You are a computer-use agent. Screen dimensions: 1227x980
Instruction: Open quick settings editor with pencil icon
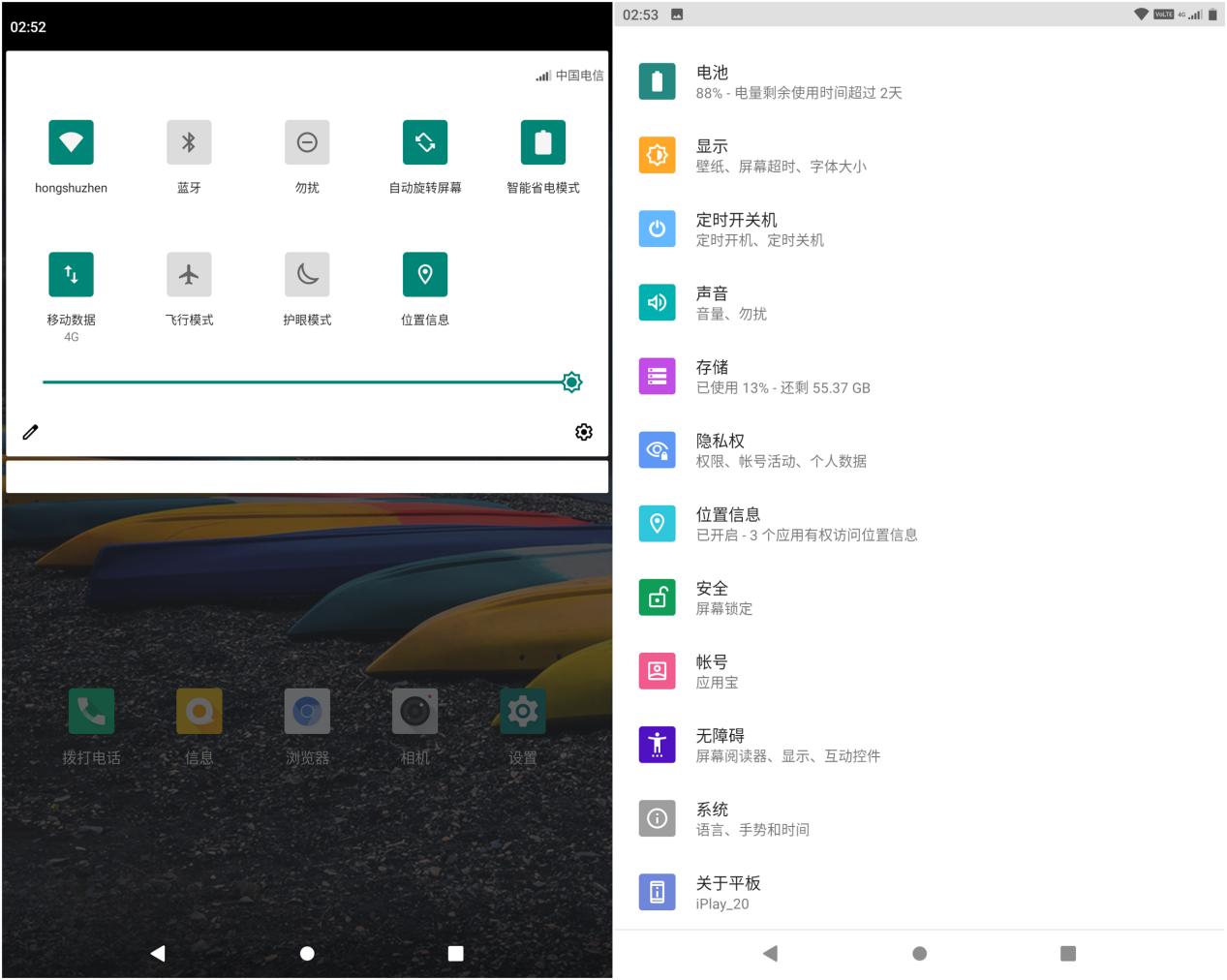pos(30,432)
